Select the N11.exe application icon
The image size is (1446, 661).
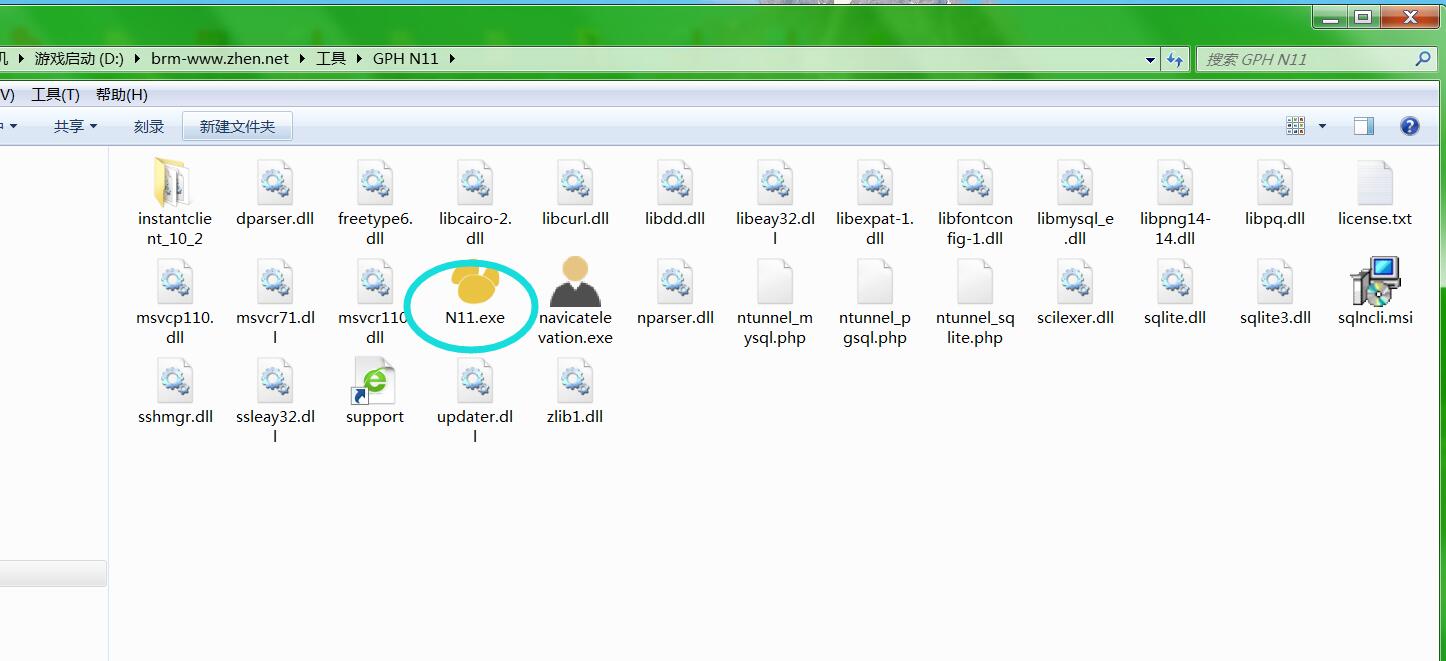point(473,284)
